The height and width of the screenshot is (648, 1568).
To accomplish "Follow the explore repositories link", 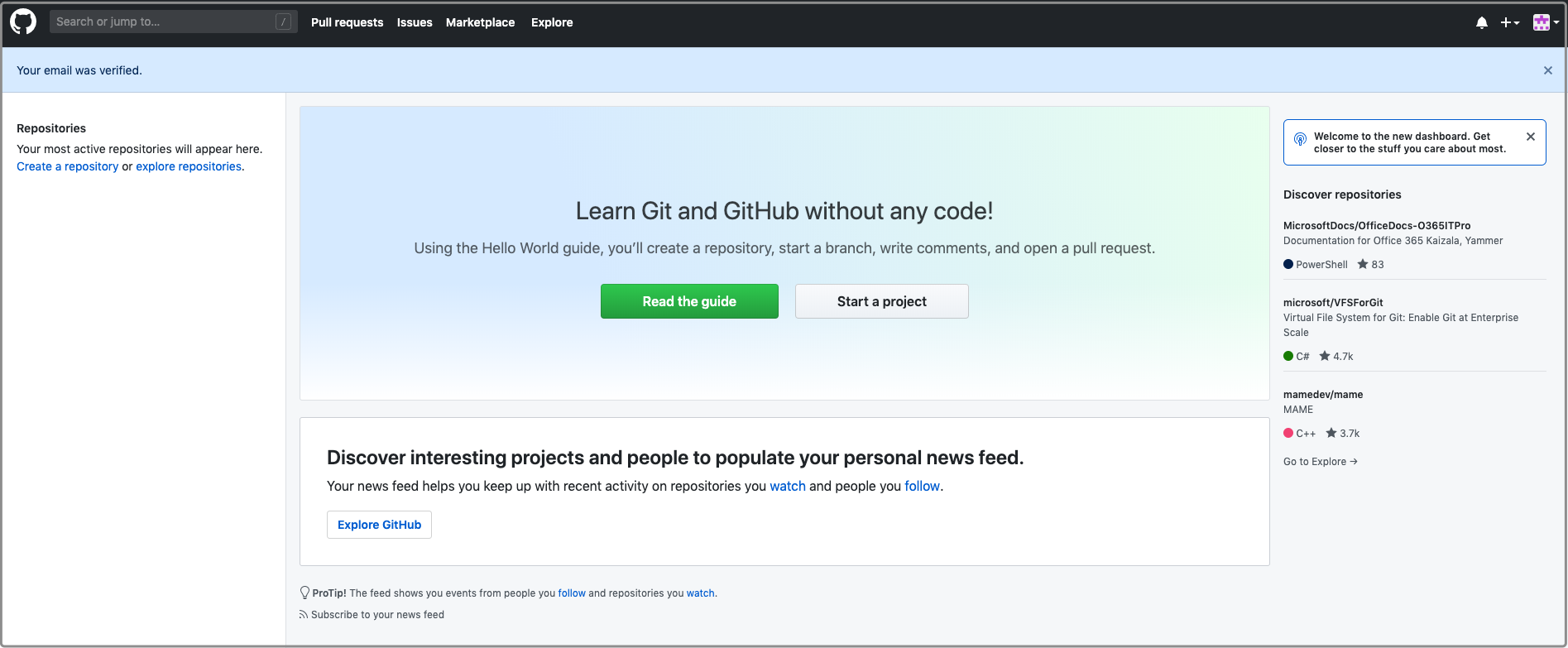I will click(189, 166).
